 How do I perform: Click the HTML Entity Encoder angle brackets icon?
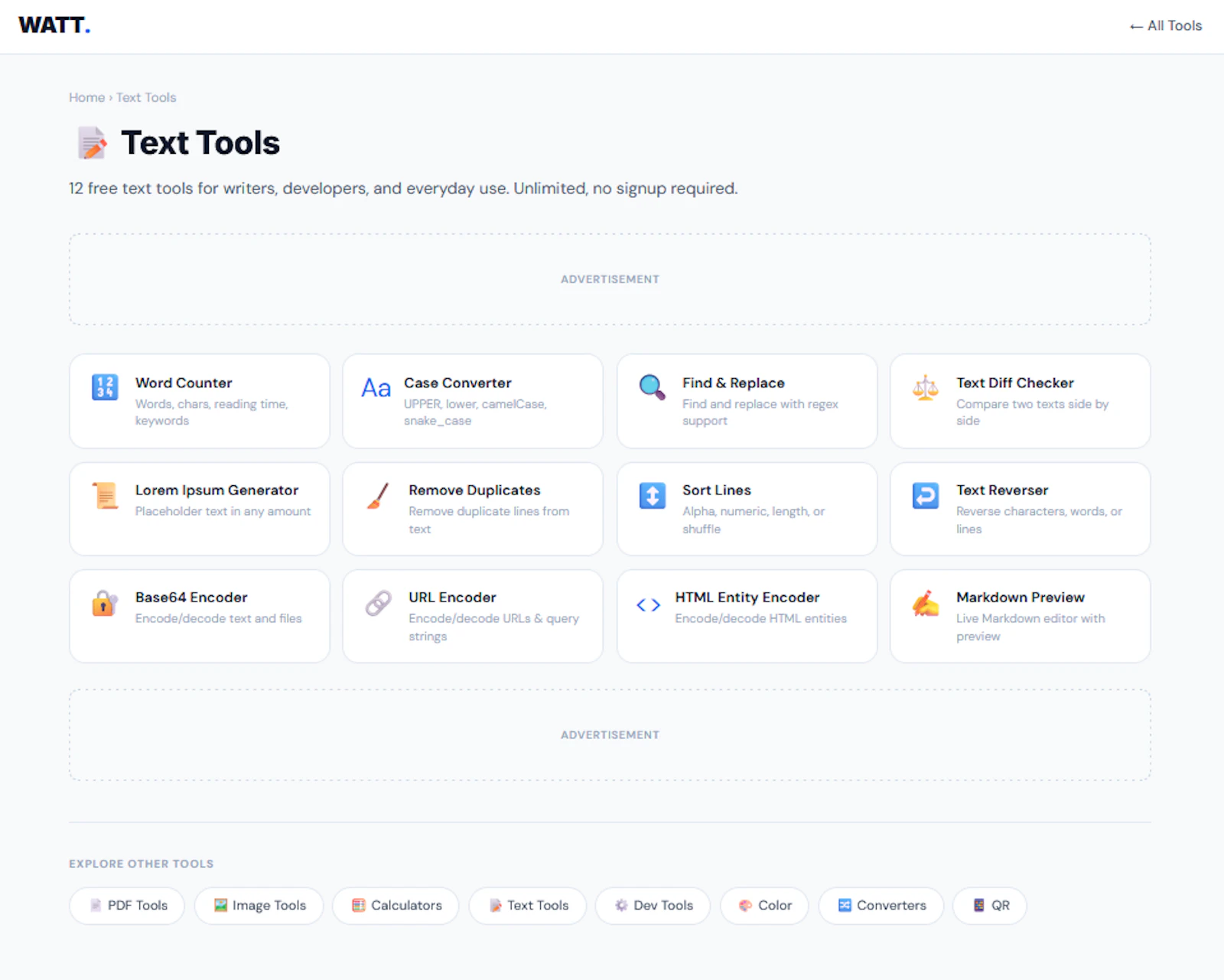point(648,605)
